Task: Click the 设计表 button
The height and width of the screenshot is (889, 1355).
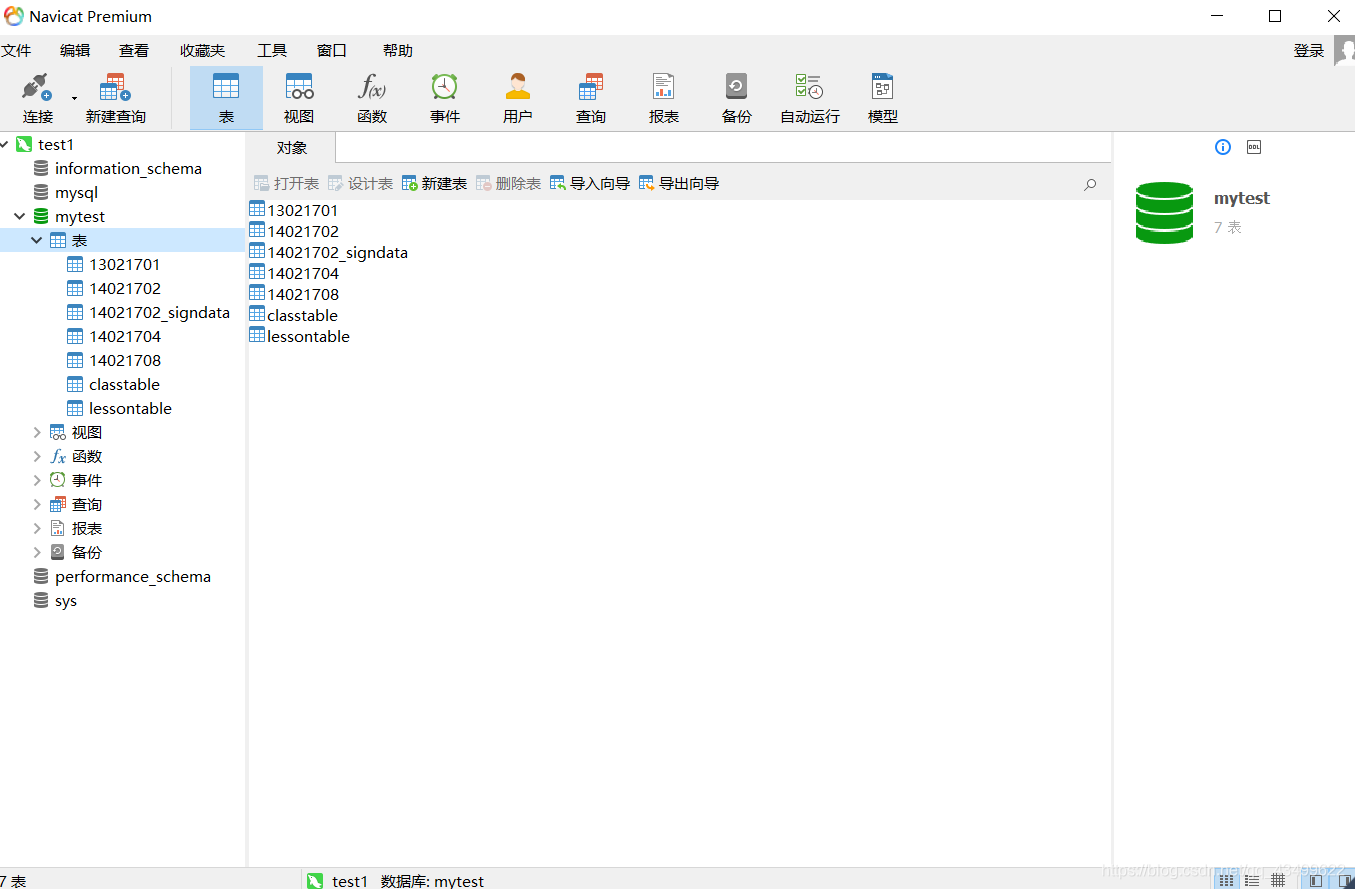Action: click(x=360, y=184)
